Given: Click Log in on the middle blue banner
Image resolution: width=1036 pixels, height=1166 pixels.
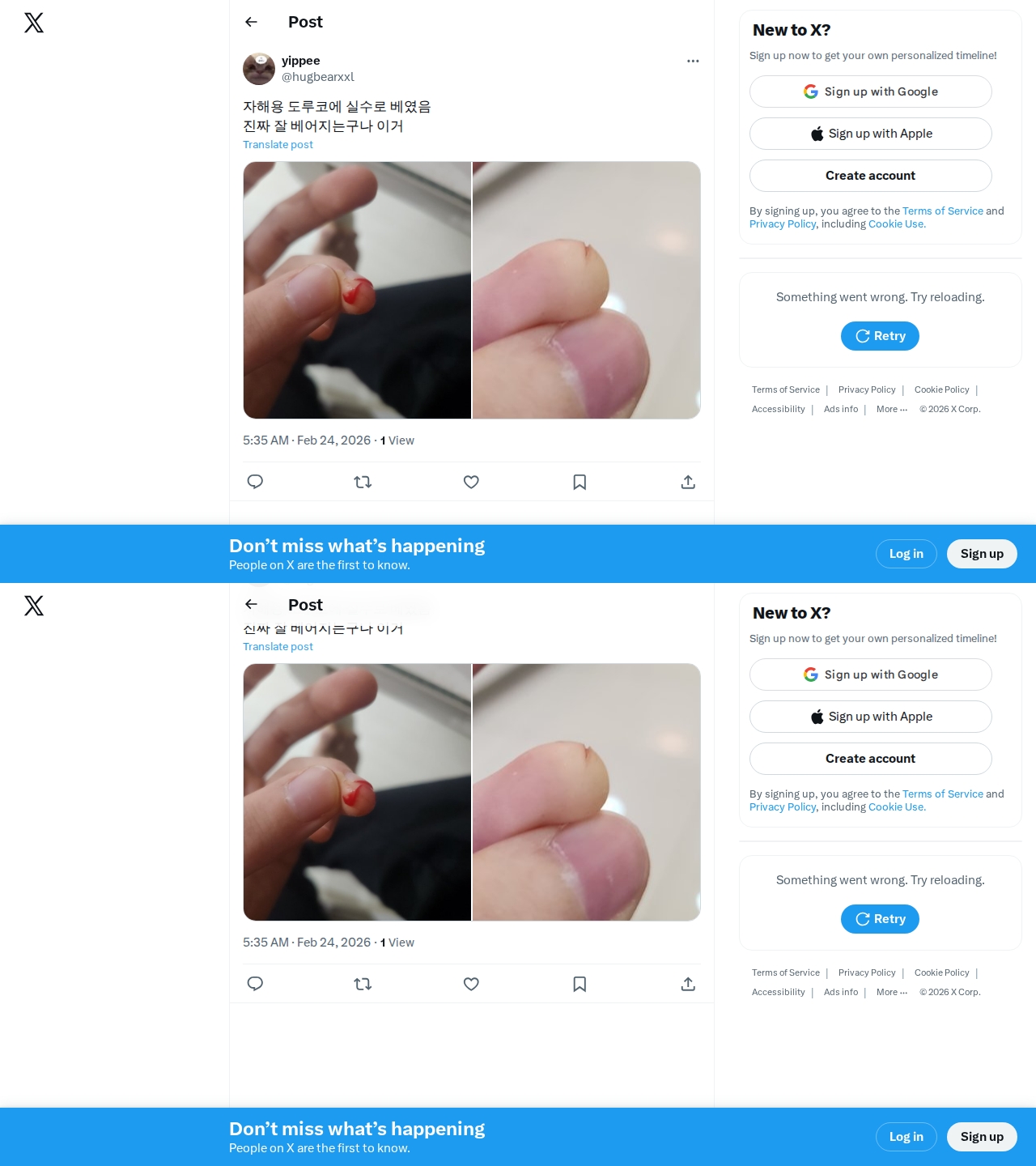Looking at the screenshot, I should click(x=906, y=554).
